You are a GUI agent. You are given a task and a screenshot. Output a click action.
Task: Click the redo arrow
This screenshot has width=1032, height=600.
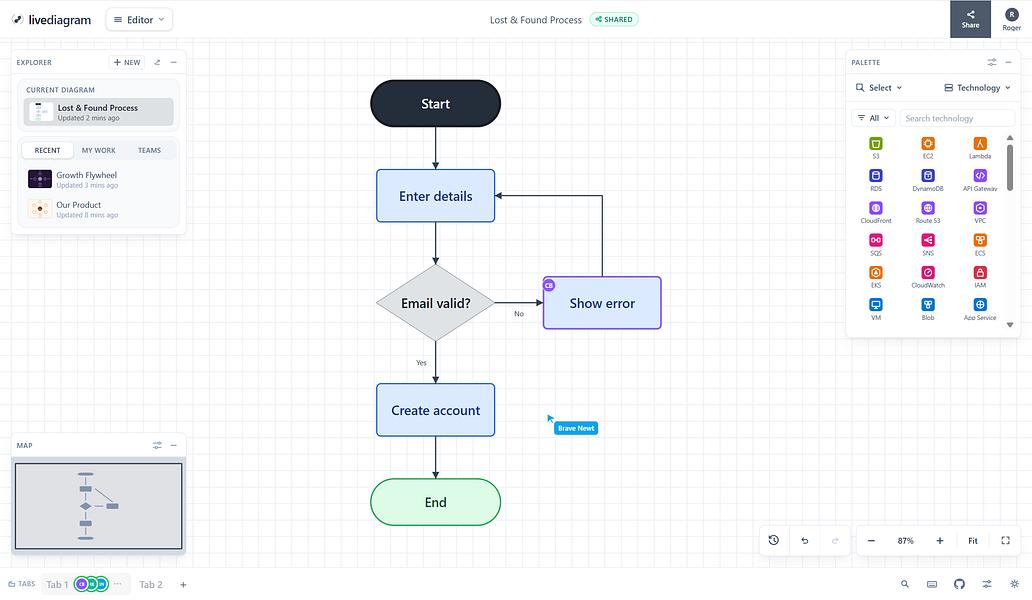(835, 540)
